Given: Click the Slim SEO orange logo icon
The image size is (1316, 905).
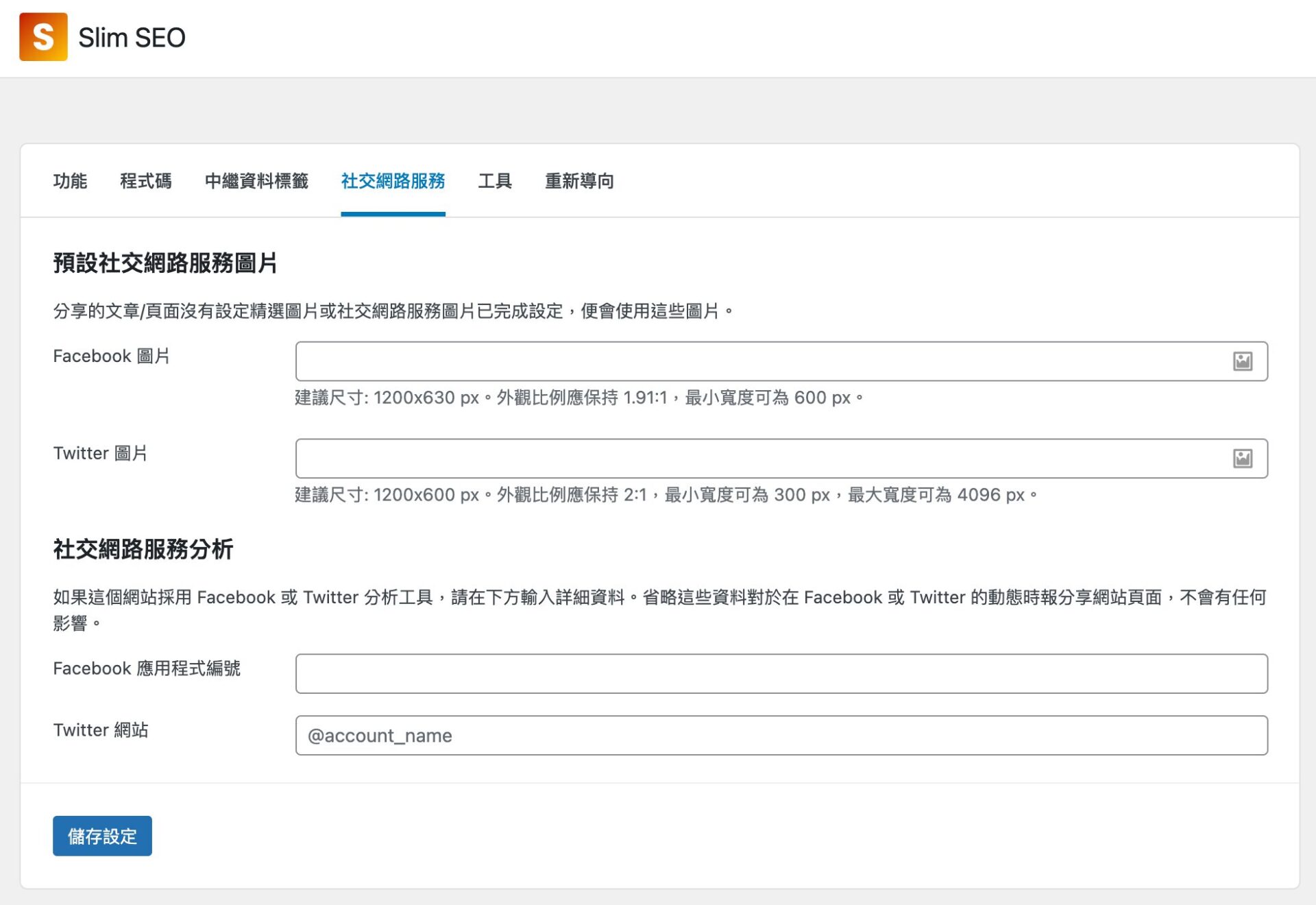Looking at the screenshot, I should click(x=43, y=37).
